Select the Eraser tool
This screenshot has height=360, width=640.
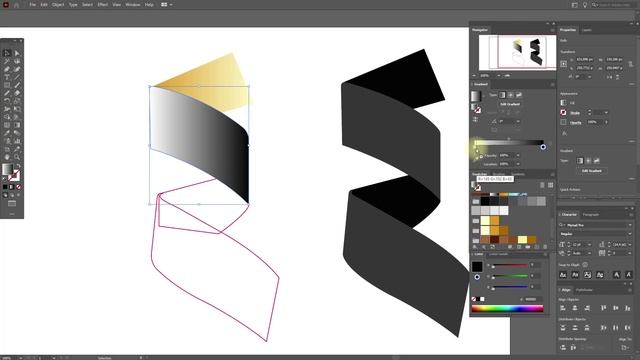[17, 93]
